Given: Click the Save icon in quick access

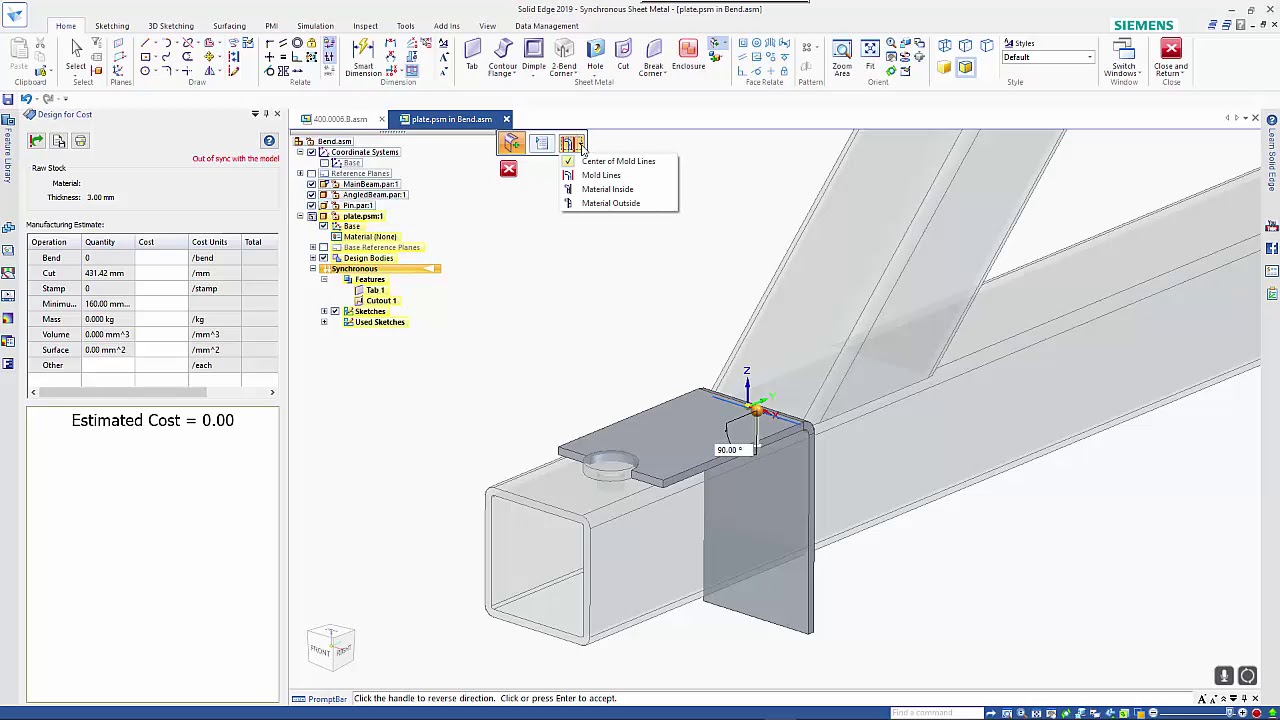Looking at the screenshot, I should (8, 98).
